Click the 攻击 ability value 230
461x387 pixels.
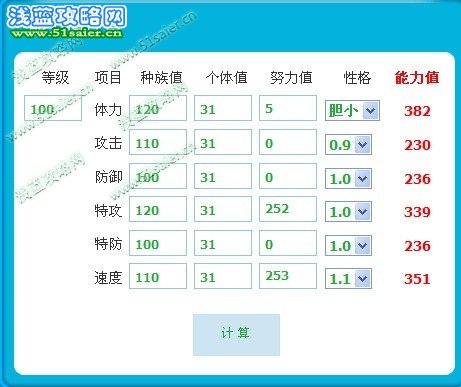(417, 145)
